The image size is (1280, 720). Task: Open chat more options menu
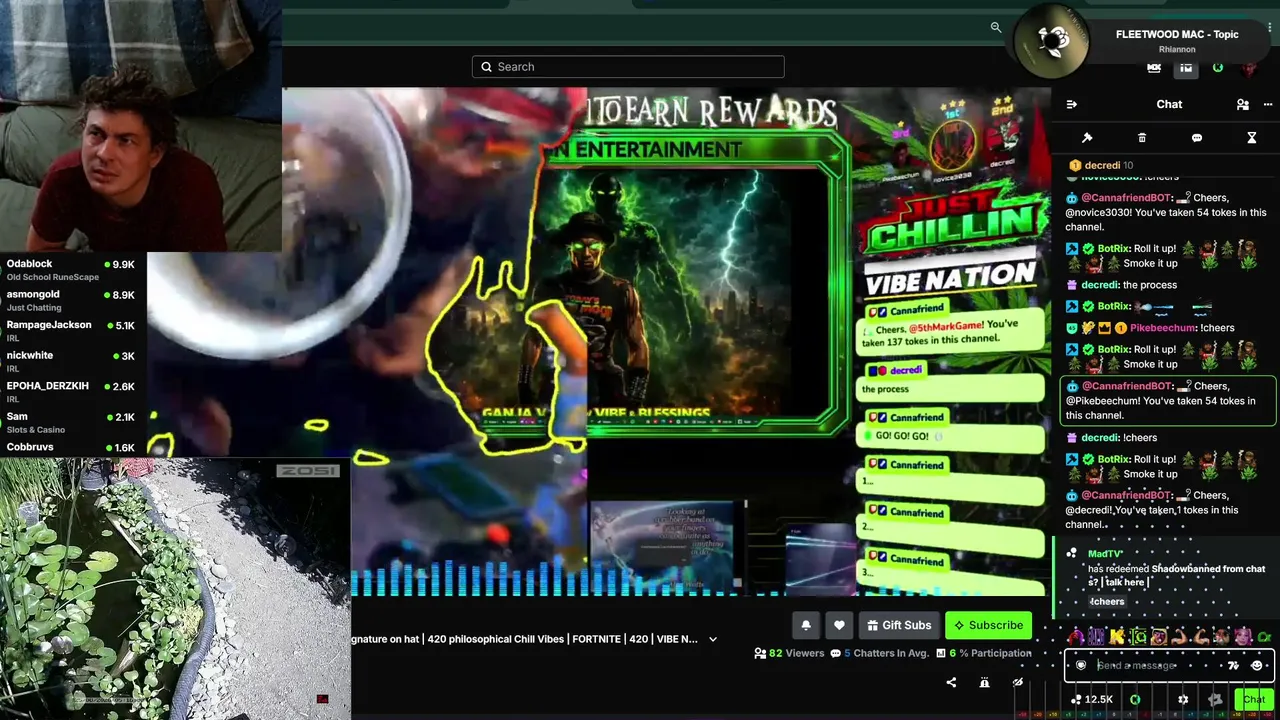click(1268, 104)
